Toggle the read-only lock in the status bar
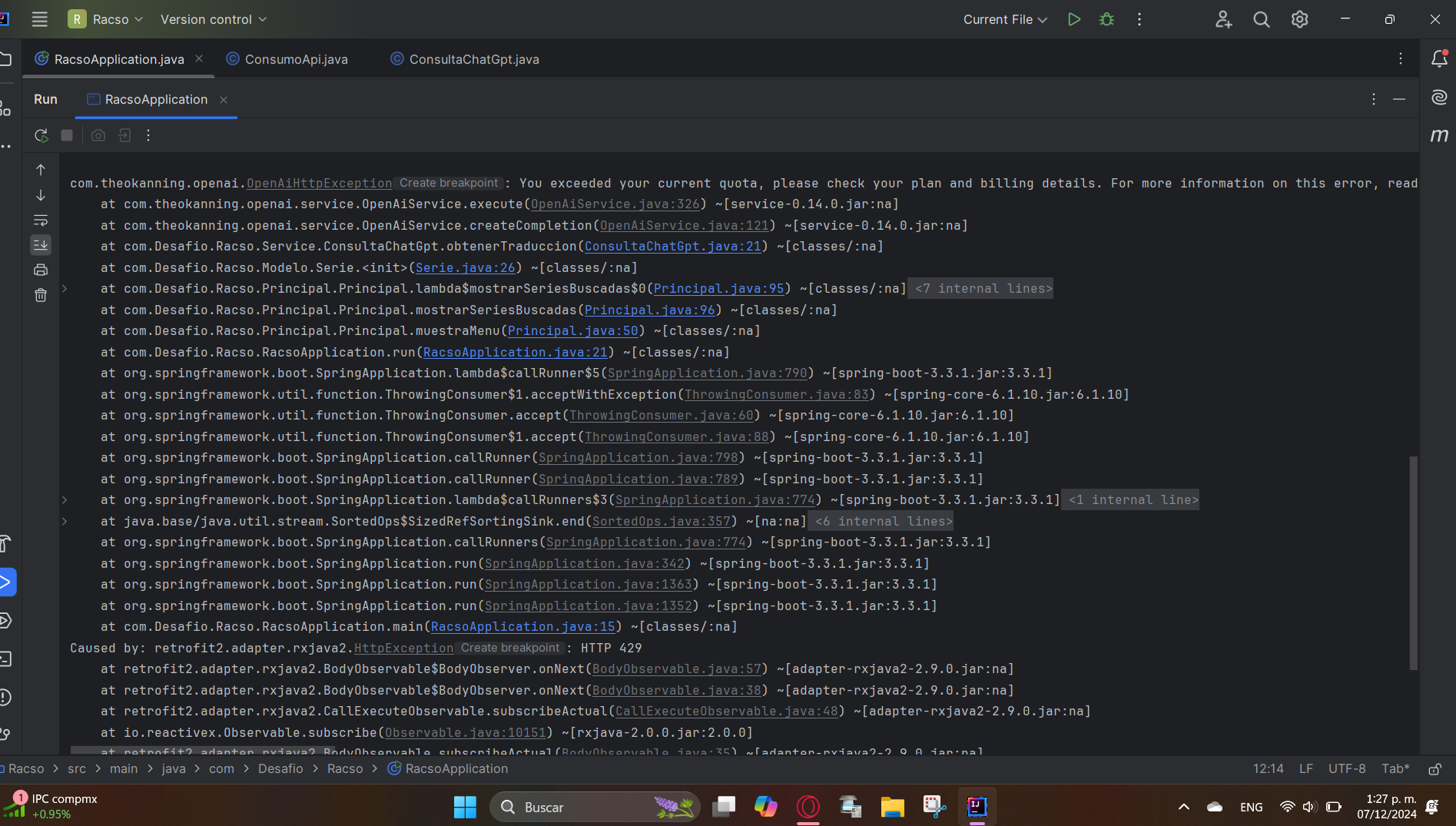This screenshot has width=1456, height=826. coord(1434,769)
